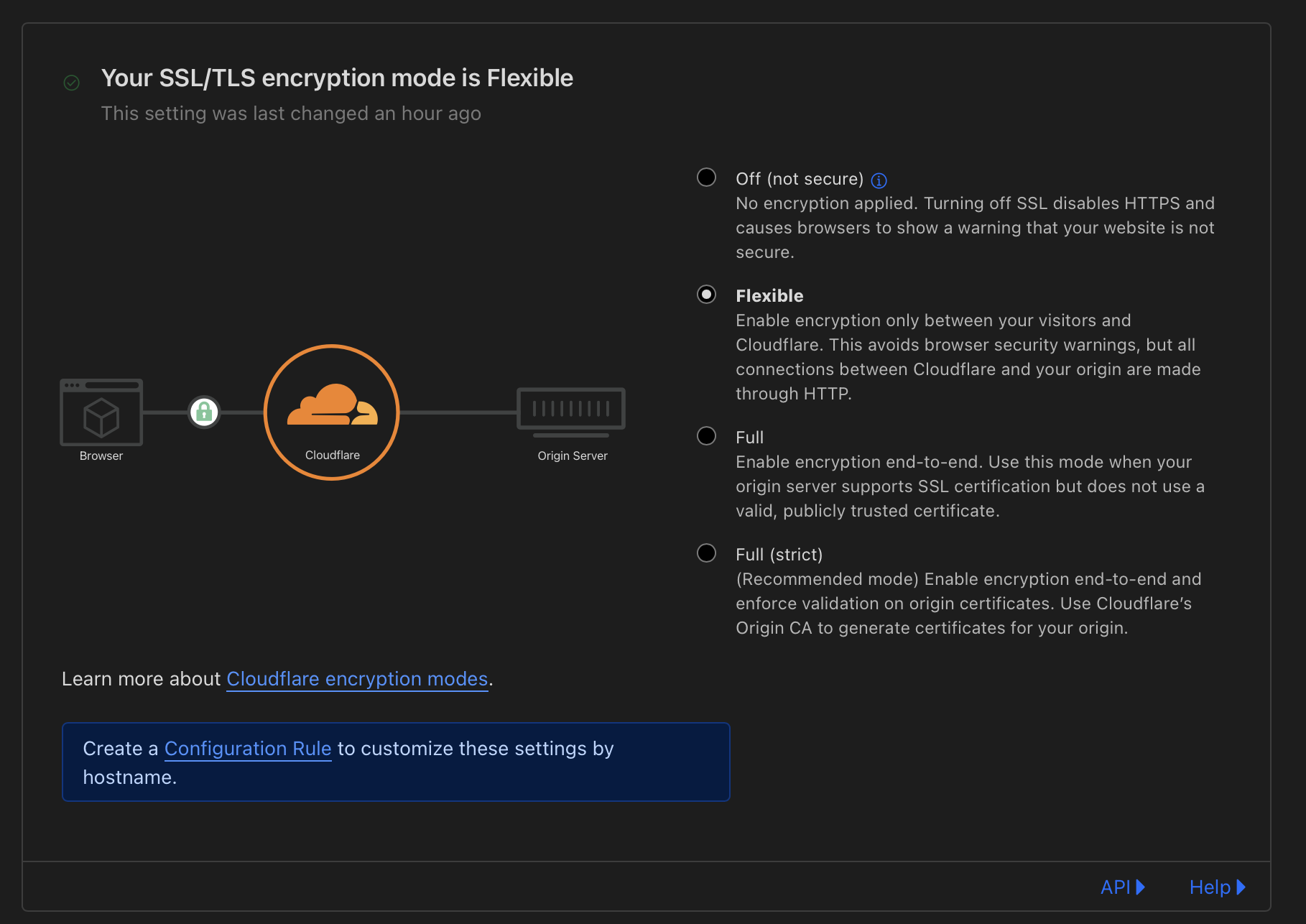
Task: Enable the Full (strict) radio option
Action: (x=707, y=553)
